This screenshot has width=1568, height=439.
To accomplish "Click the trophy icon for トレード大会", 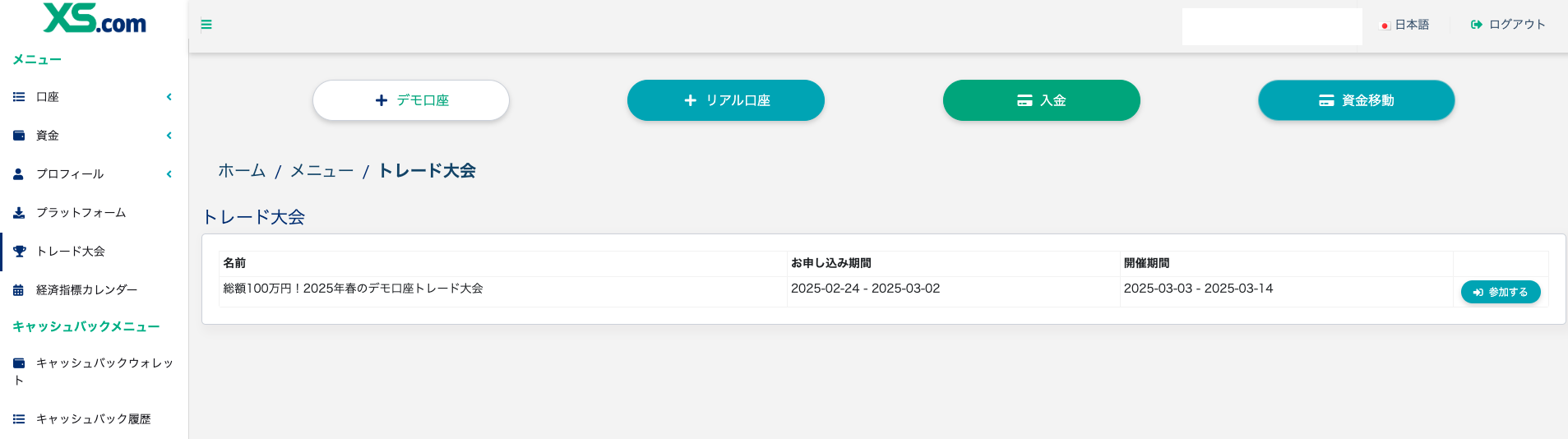I will coord(19,252).
